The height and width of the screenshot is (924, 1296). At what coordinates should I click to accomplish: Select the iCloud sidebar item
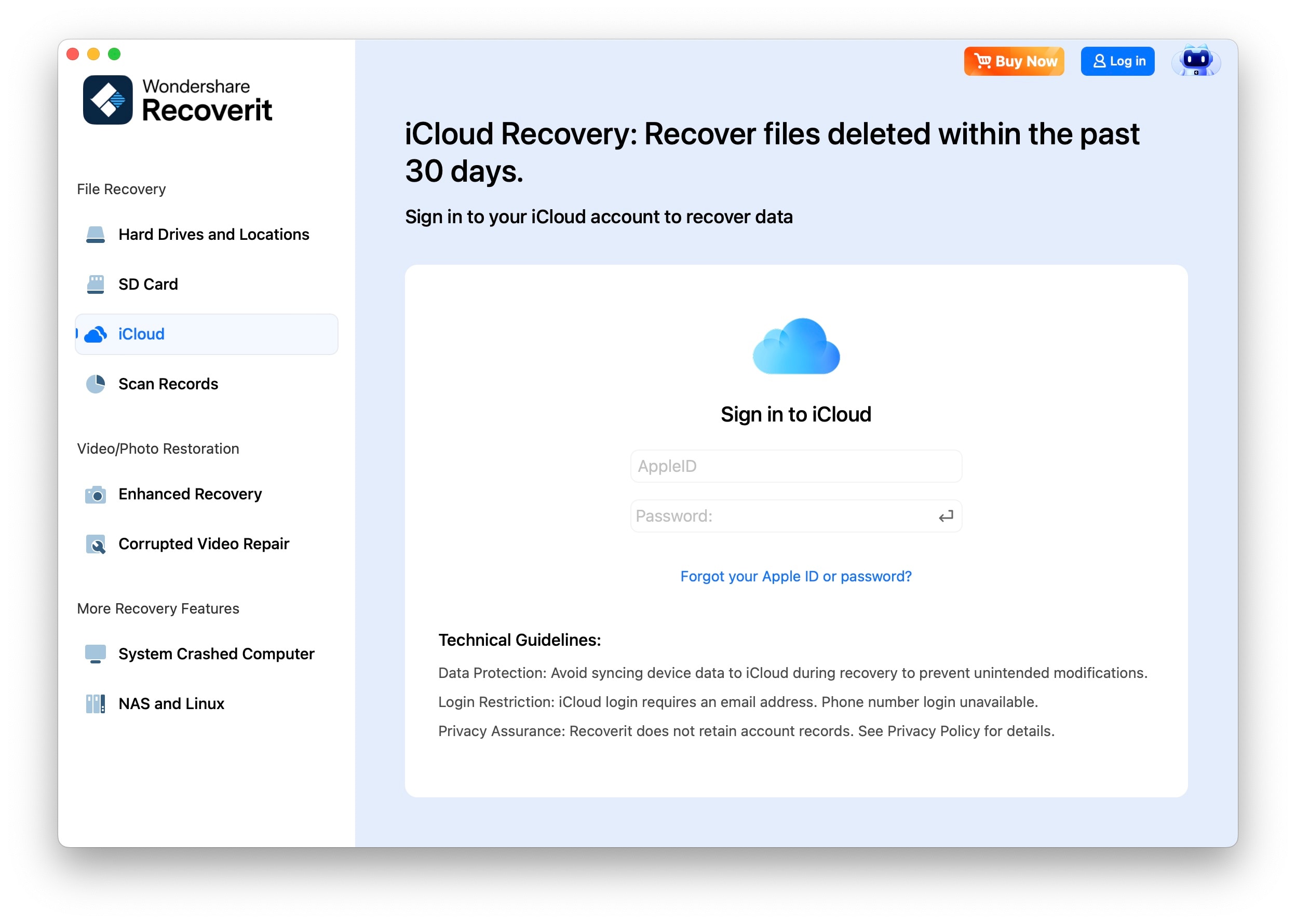[x=207, y=334]
